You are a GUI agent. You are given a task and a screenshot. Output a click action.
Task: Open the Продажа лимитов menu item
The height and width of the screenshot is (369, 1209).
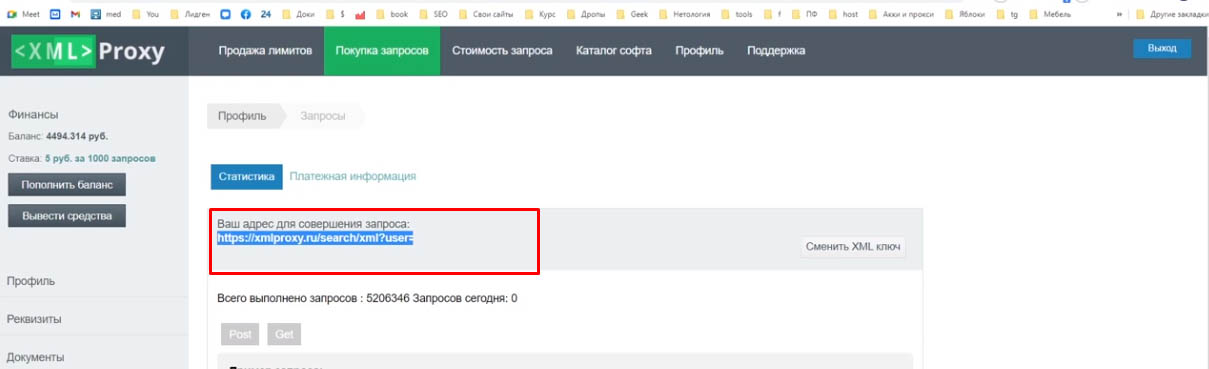(x=265, y=51)
